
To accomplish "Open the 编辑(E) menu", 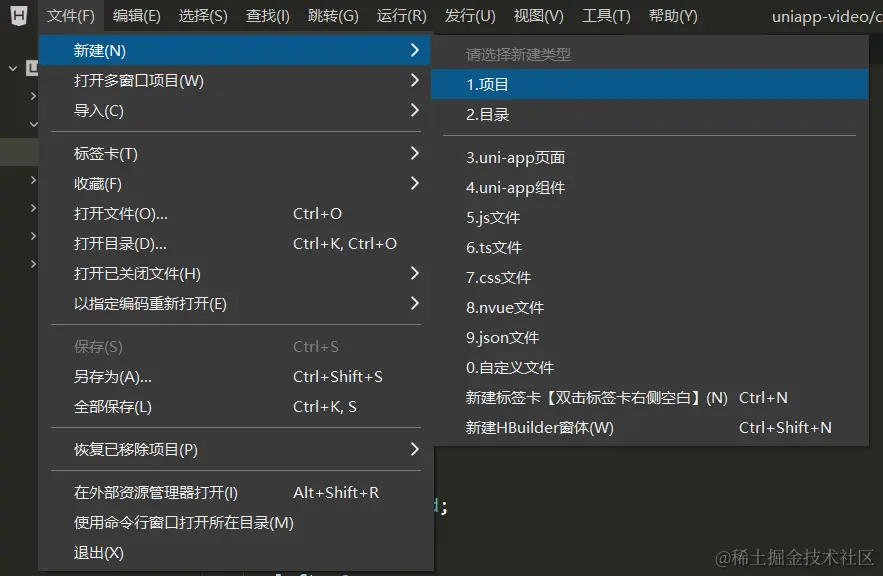I will (136, 16).
